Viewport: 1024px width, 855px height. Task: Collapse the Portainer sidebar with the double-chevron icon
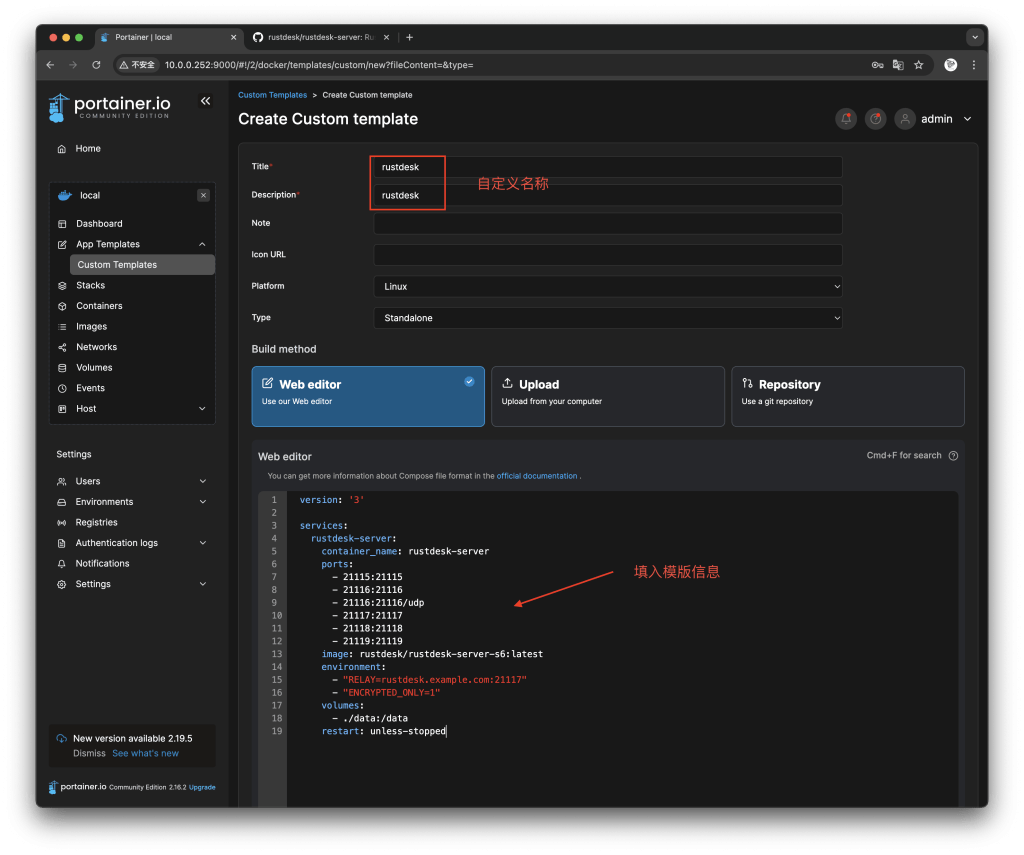[205, 101]
